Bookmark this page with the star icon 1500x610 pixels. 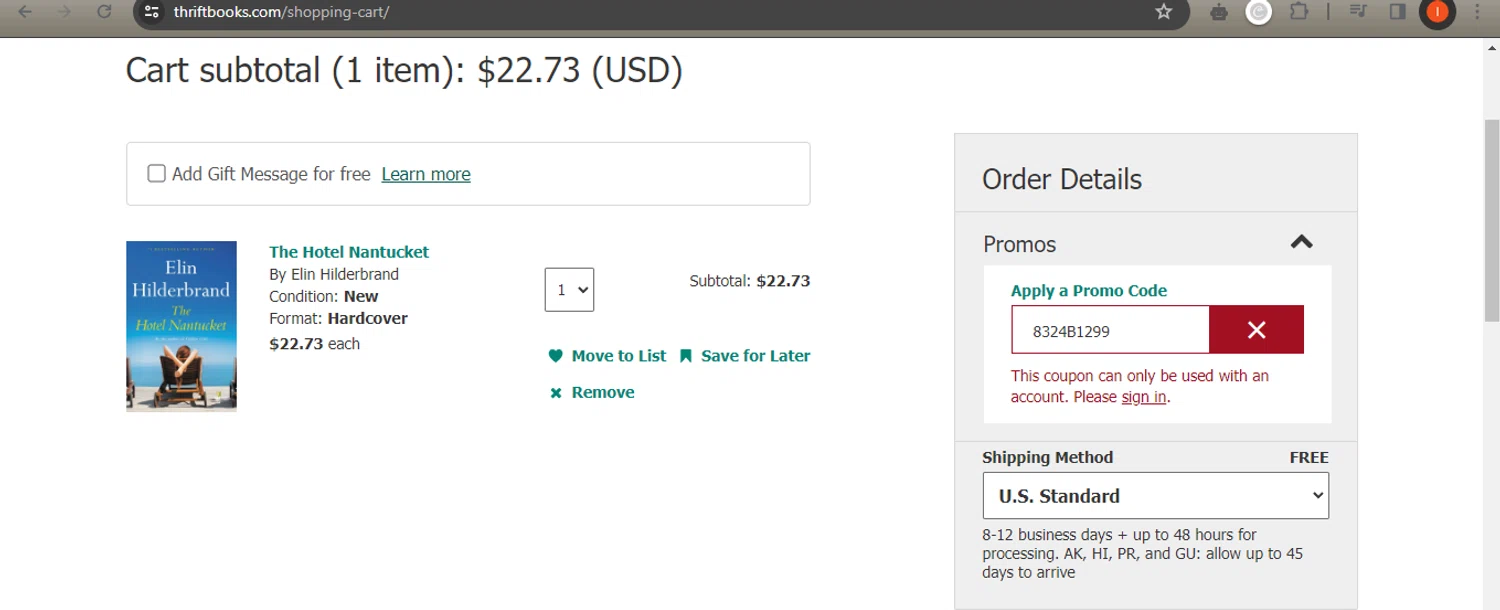tap(1163, 12)
